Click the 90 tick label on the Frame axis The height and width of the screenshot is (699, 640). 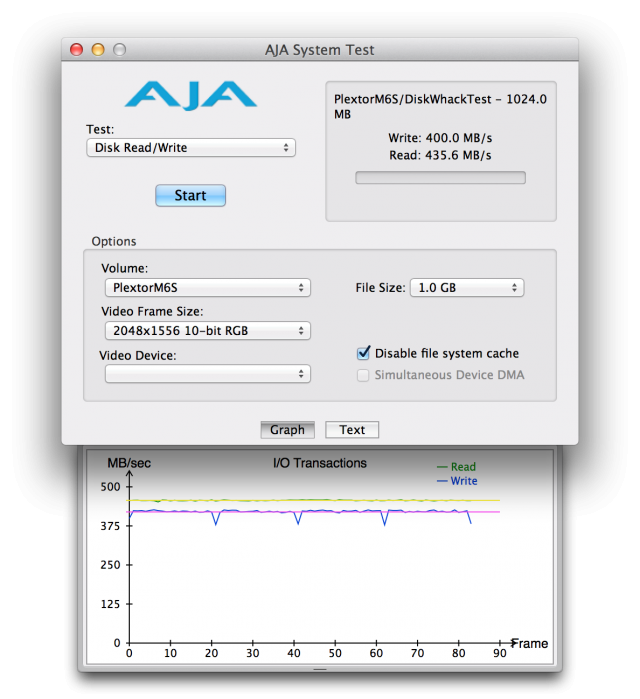[x=500, y=653]
